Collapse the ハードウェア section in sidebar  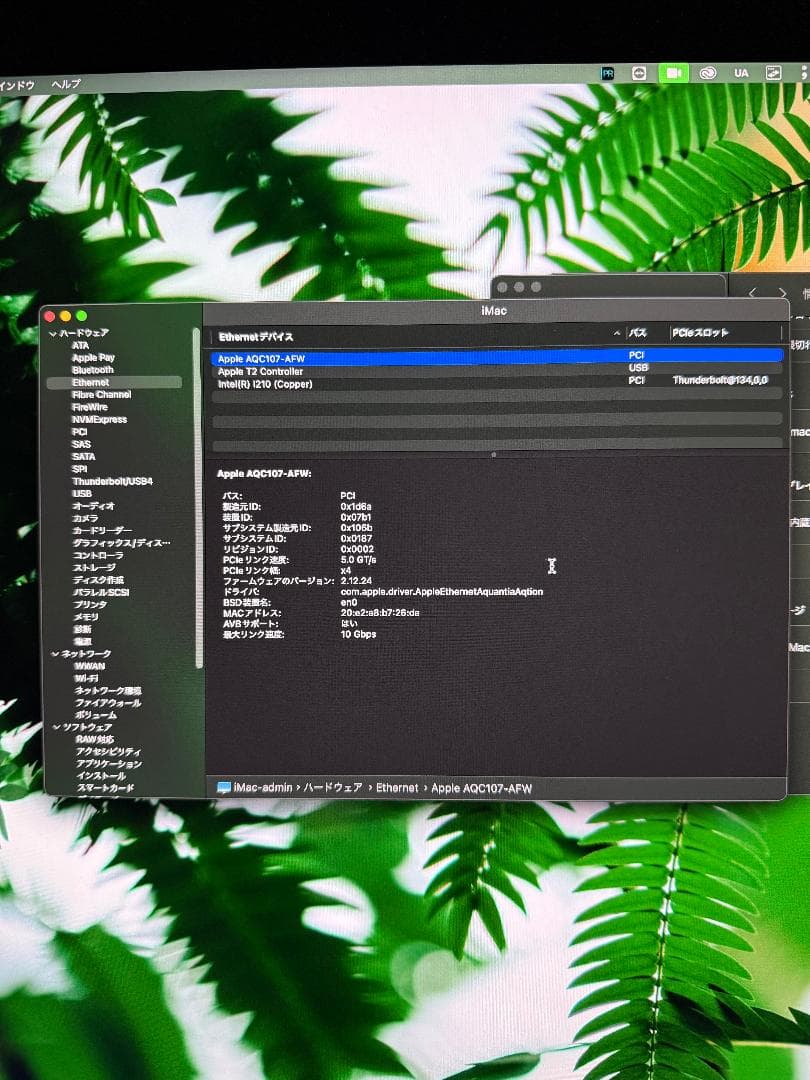click(x=53, y=333)
